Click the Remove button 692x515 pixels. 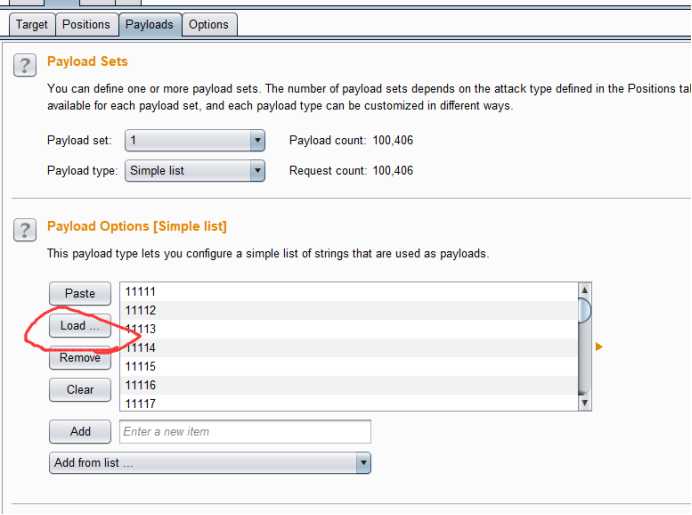[x=80, y=357]
